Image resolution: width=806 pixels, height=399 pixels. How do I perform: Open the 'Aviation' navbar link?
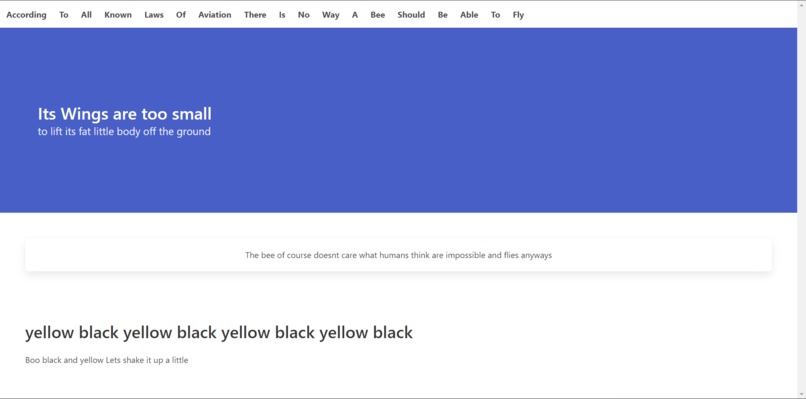[x=215, y=15]
